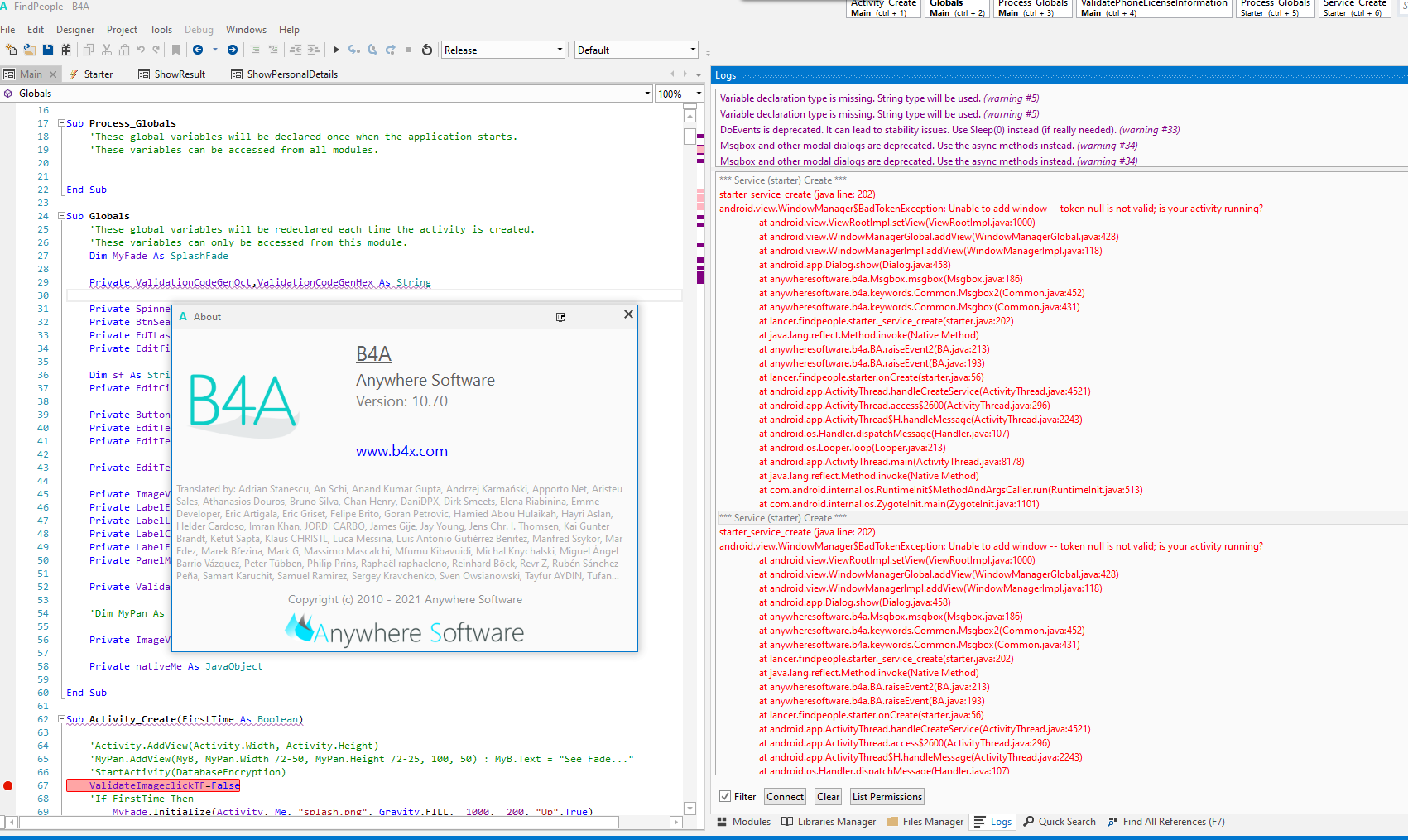The image size is (1408, 840).
Task: Toggle bookmark with the bookmark icon
Action: (175, 50)
